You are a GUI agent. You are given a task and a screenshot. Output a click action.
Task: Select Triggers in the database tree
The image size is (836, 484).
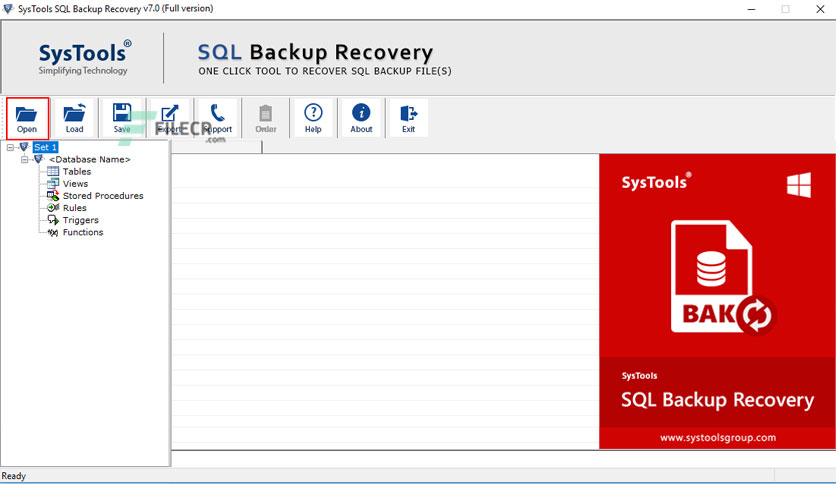tap(81, 220)
